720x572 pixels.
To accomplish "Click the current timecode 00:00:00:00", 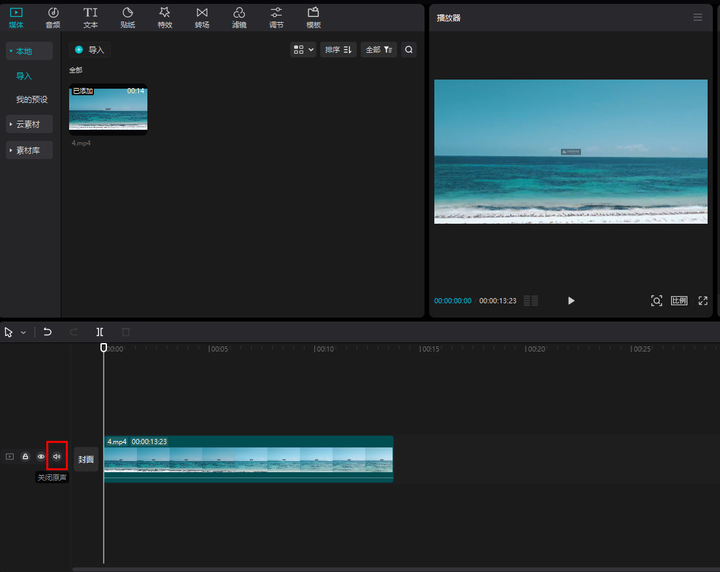I will [x=453, y=301].
